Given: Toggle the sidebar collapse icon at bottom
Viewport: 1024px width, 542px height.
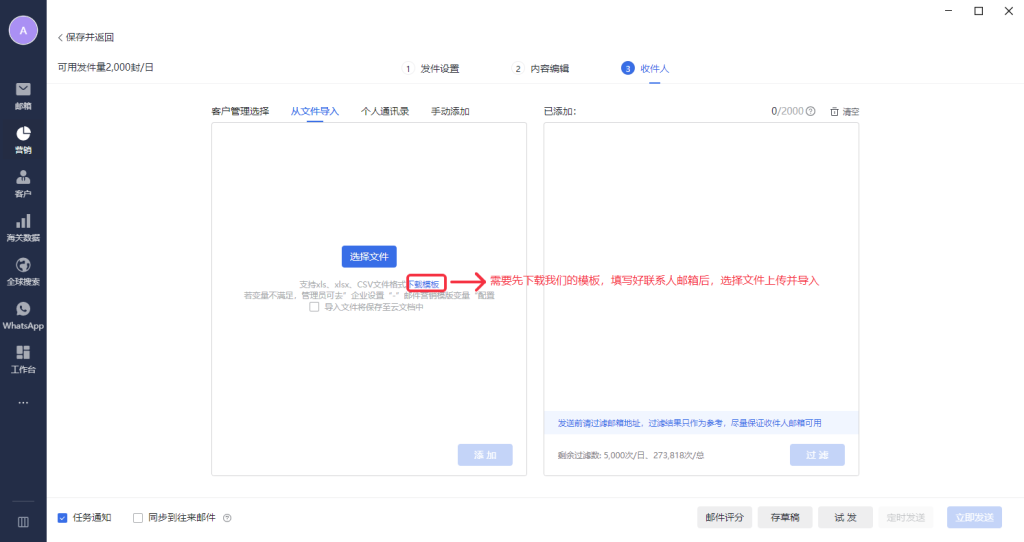Looking at the screenshot, I should pyautogui.click(x=23, y=521).
